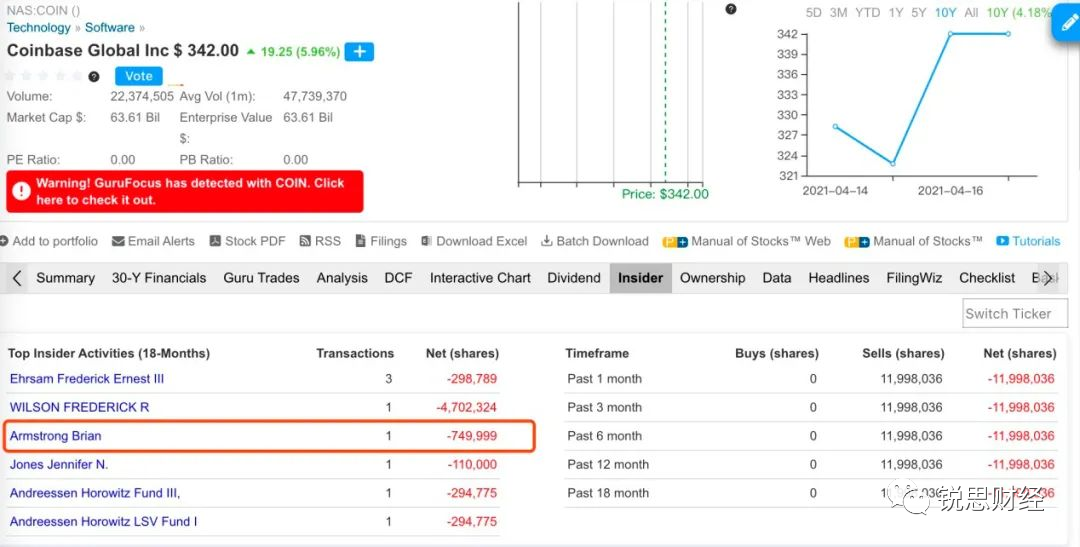Viewport: 1080px width, 547px height.
Task: Click the Price: $342.00 chart label
Action: 665,194
